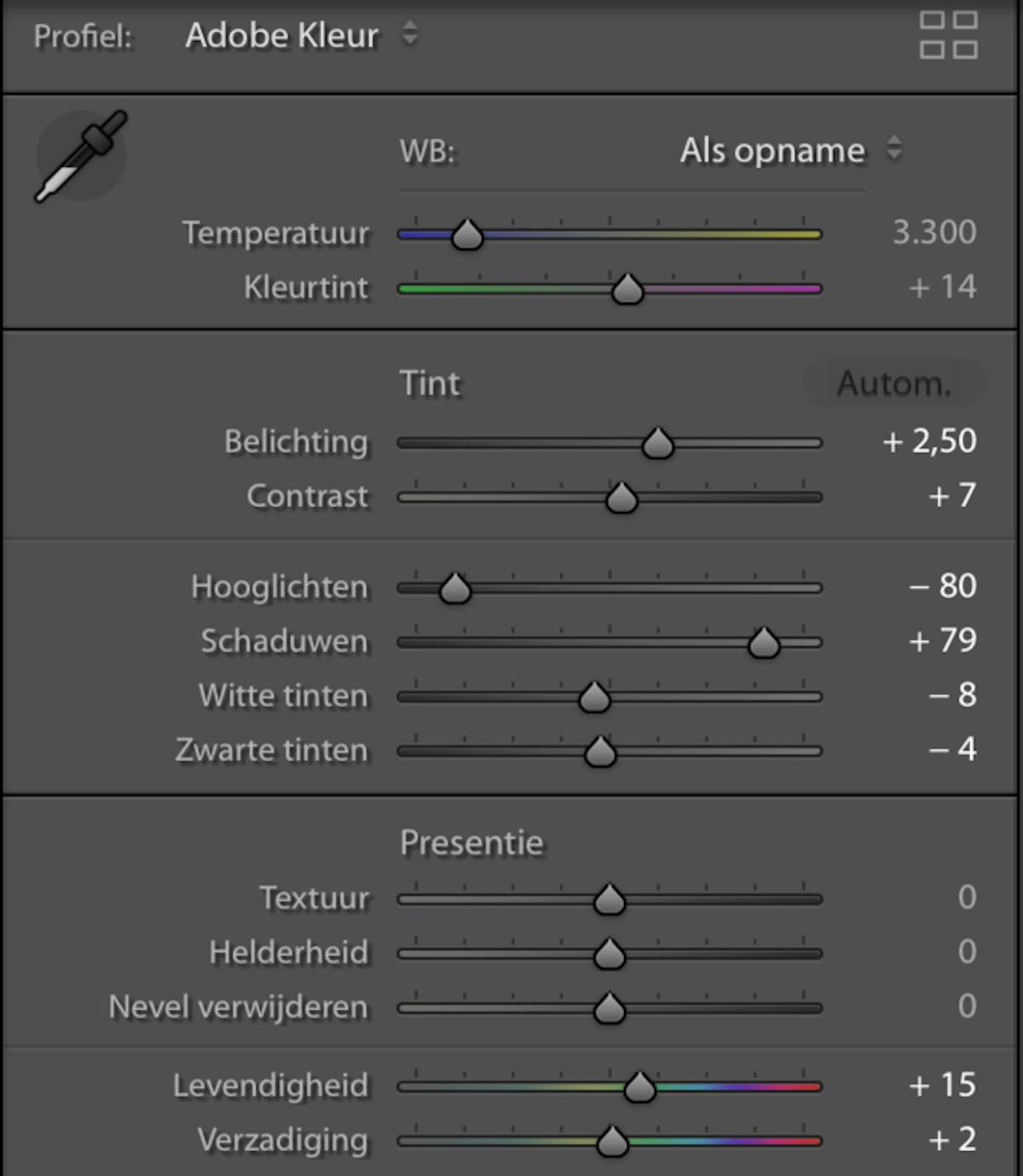
Task: Select the Verzadiging value field +2
Action: coord(952,1139)
